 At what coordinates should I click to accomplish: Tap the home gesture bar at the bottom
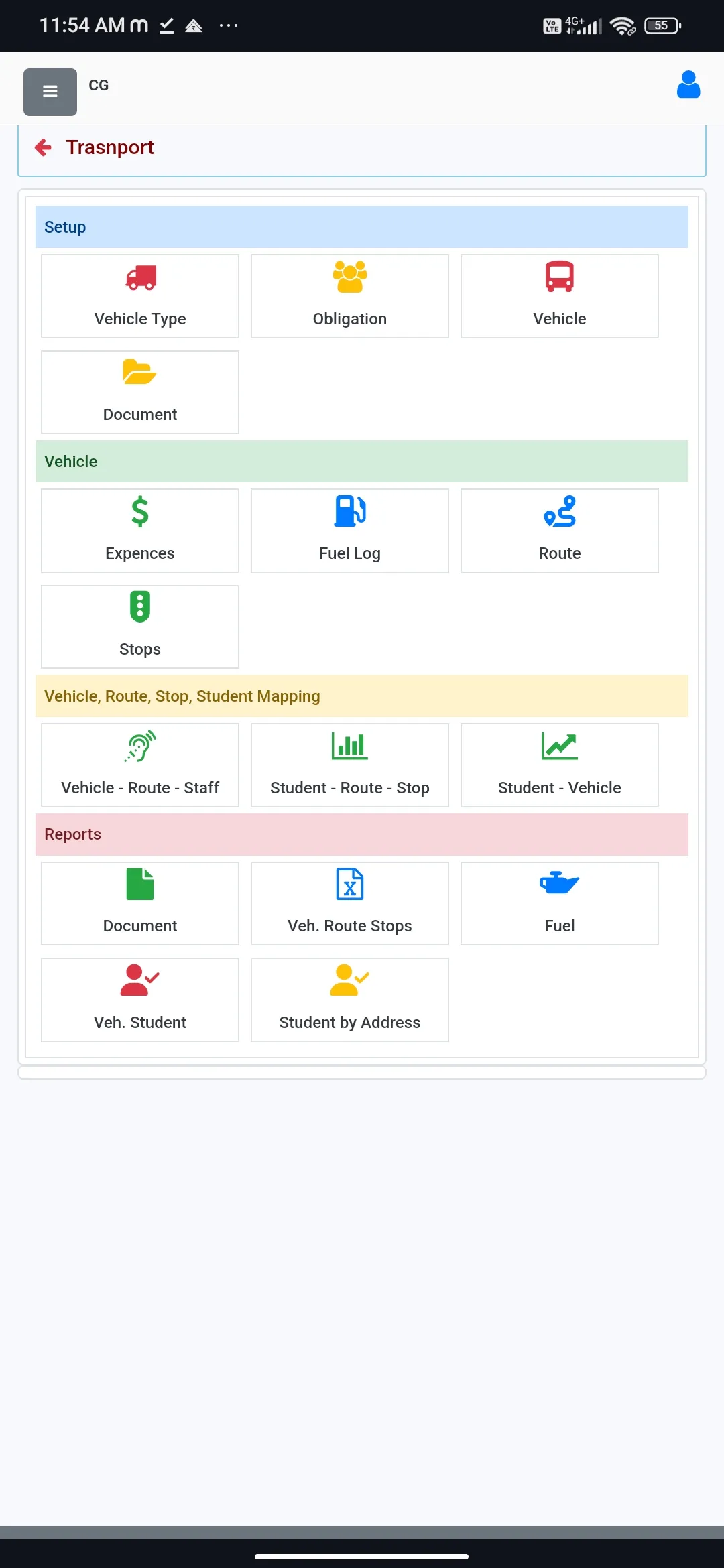pos(362,1557)
